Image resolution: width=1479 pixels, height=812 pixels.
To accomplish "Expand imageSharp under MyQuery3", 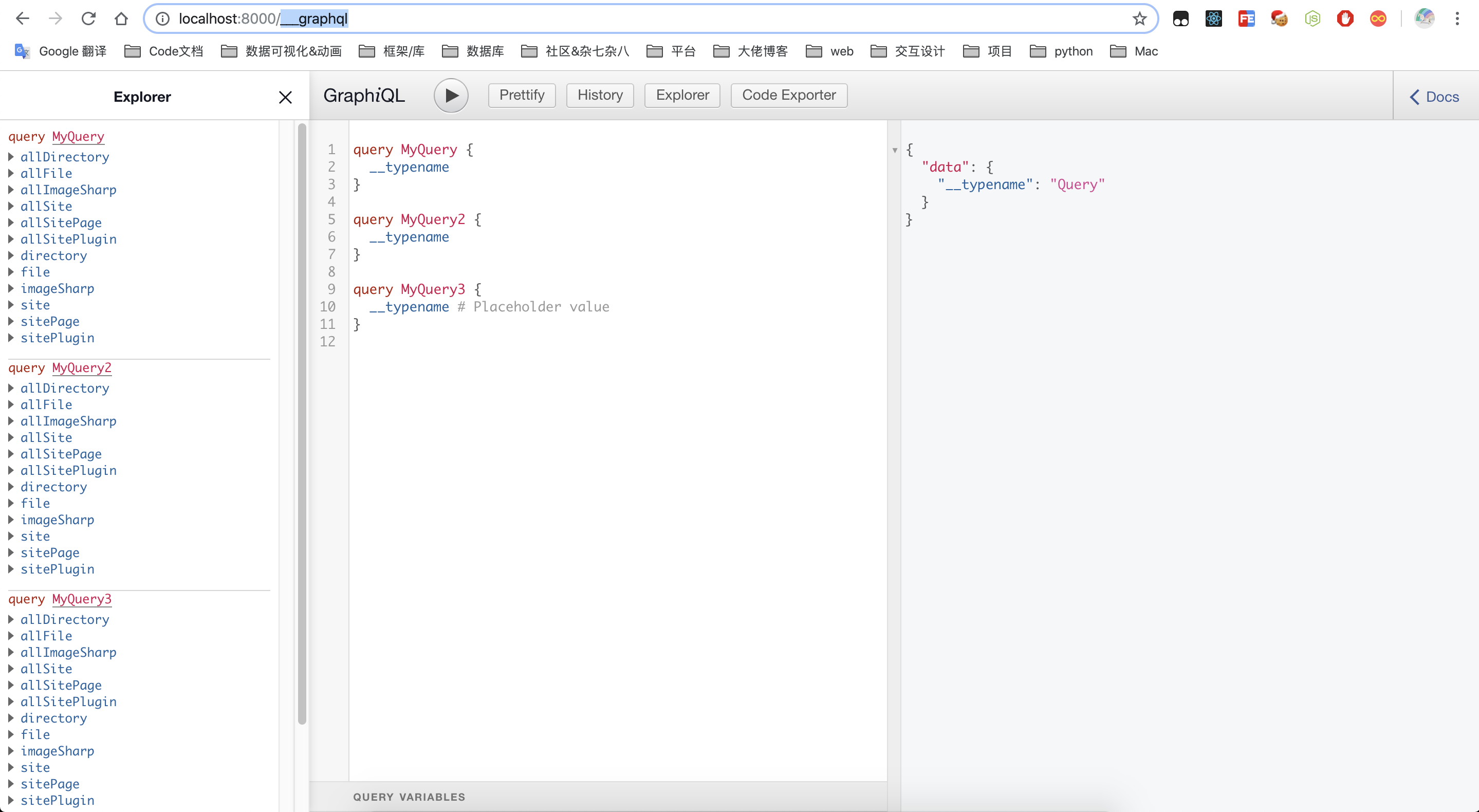I will pos(58,750).
